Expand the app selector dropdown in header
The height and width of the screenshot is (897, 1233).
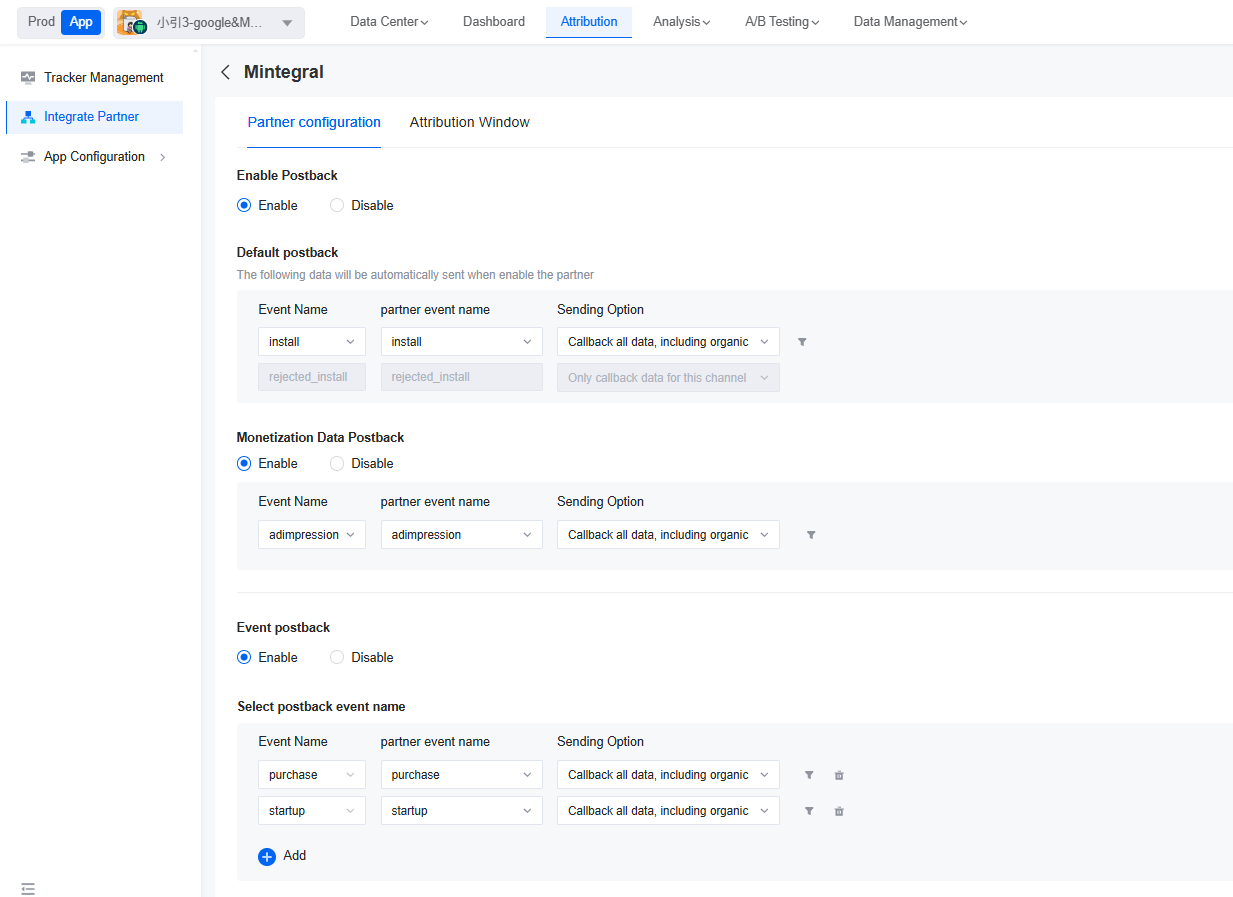click(287, 22)
